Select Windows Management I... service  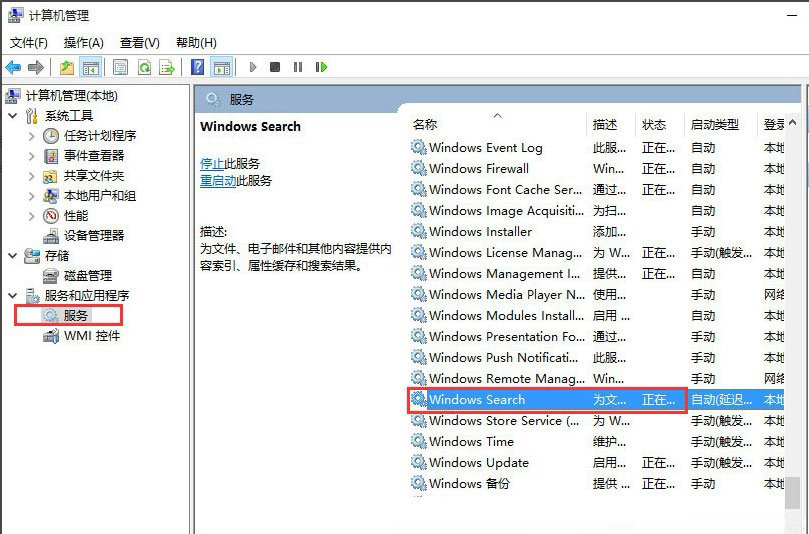pos(597,273)
